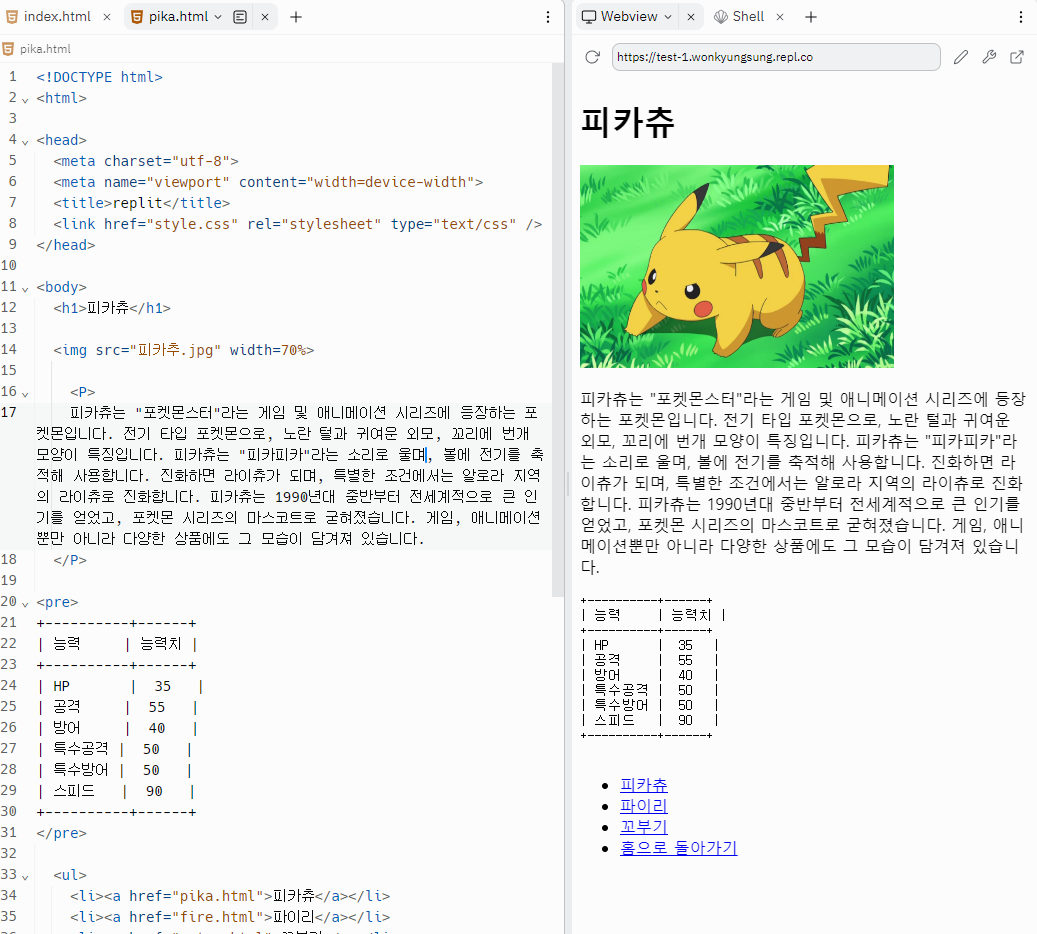Click the fire.html href code line
The width and height of the screenshot is (1037, 934).
(x=230, y=917)
